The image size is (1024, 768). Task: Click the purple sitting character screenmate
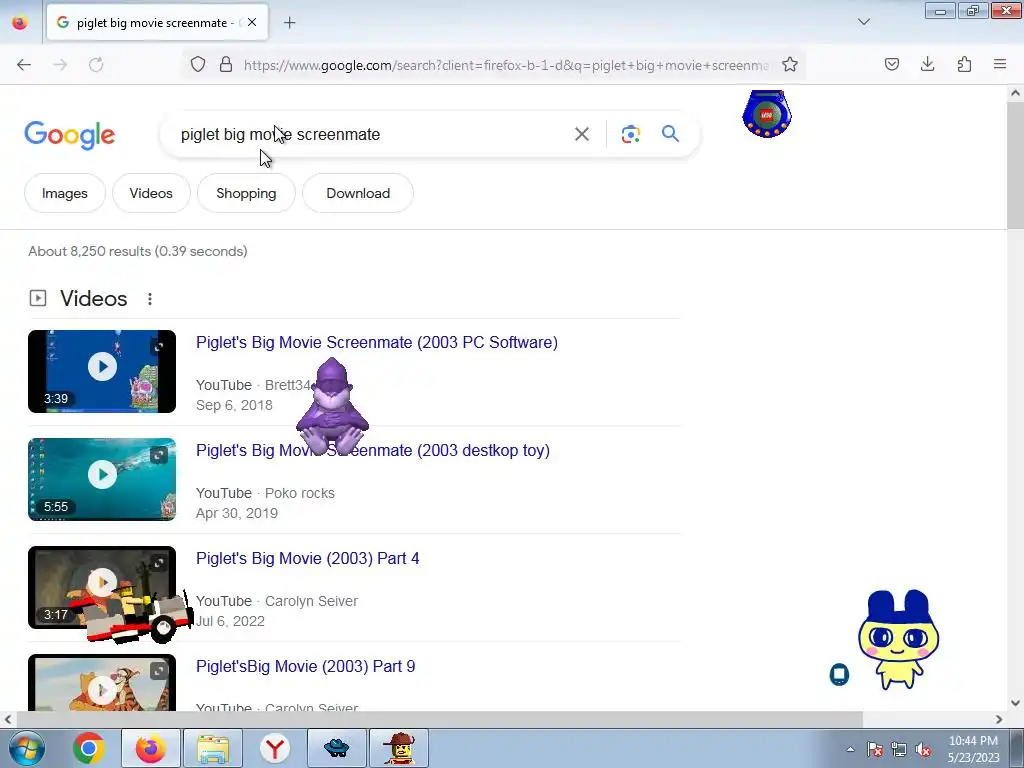coord(332,406)
